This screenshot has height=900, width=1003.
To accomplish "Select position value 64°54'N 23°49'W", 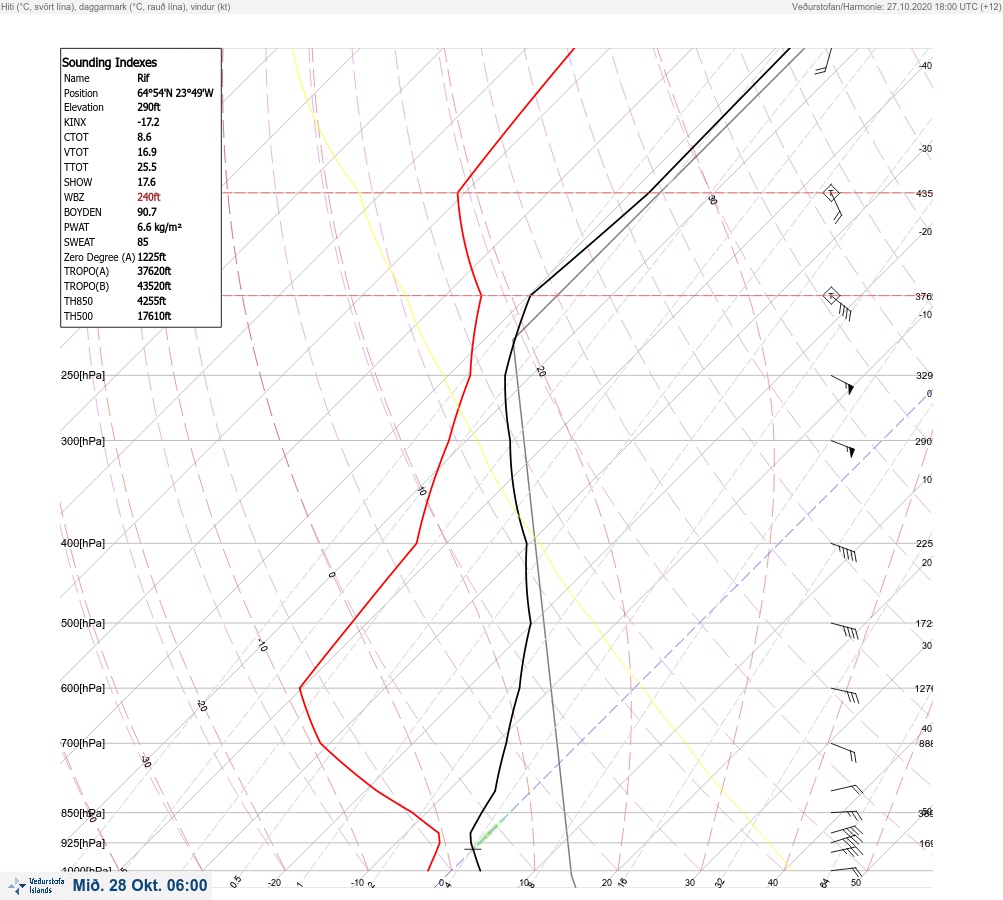I will pos(175,93).
